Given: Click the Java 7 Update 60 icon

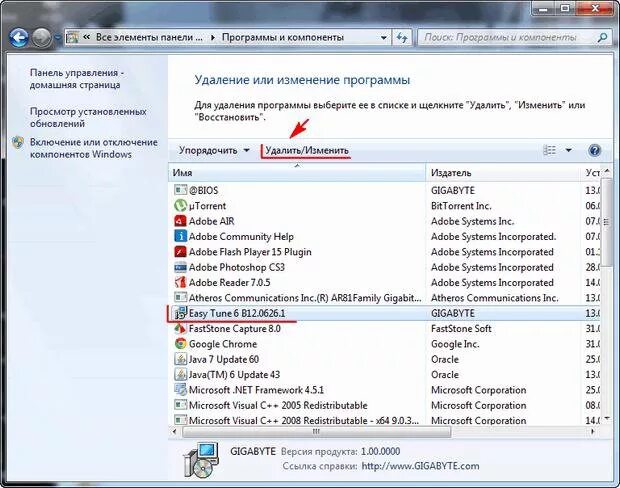Looking at the screenshot, I should click(180, 359).
